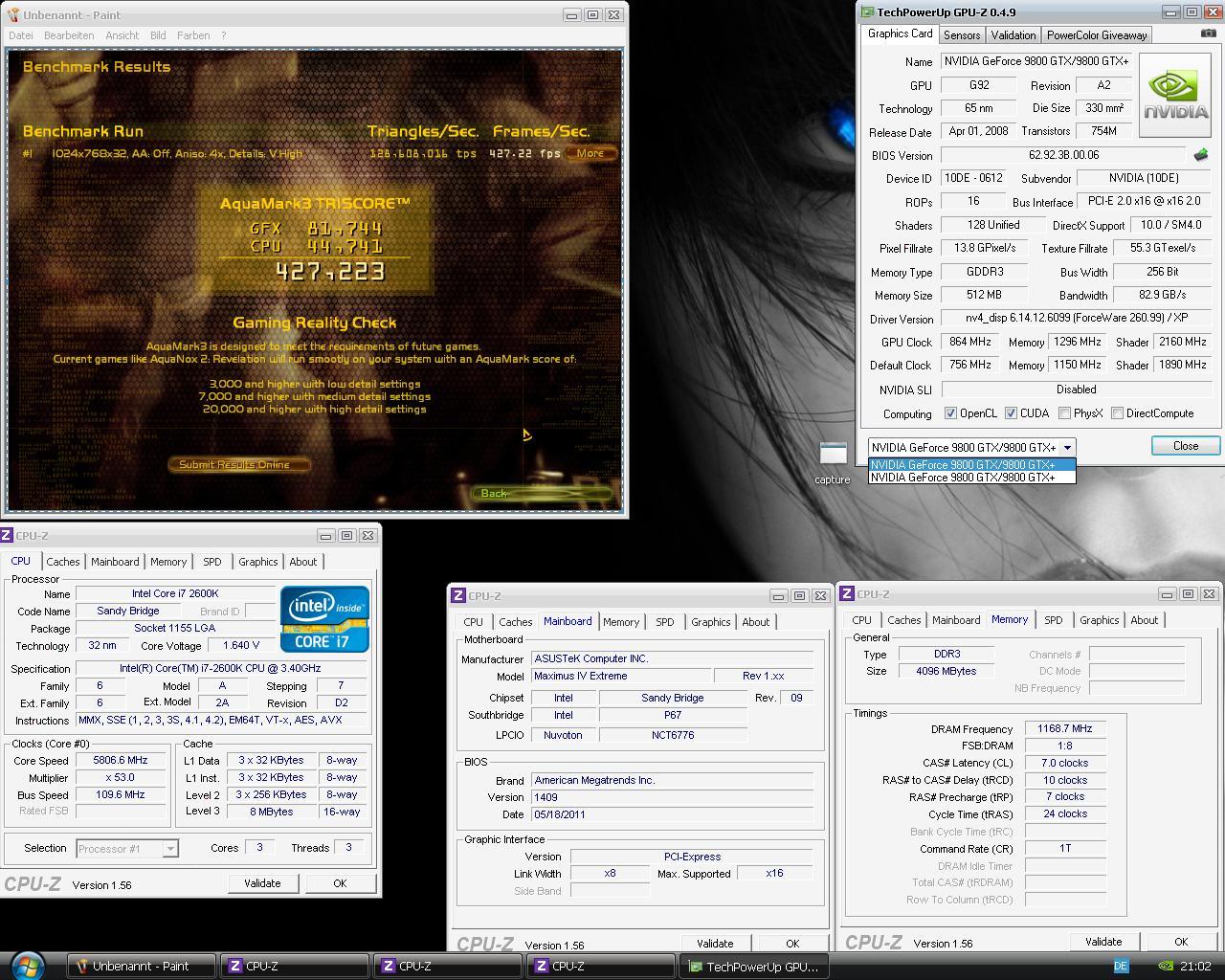The height and width of the screenshot is (980, 1225).
Task: Switch to the Sensors tab in GPU-Z
Action: (x=962, y=35)
